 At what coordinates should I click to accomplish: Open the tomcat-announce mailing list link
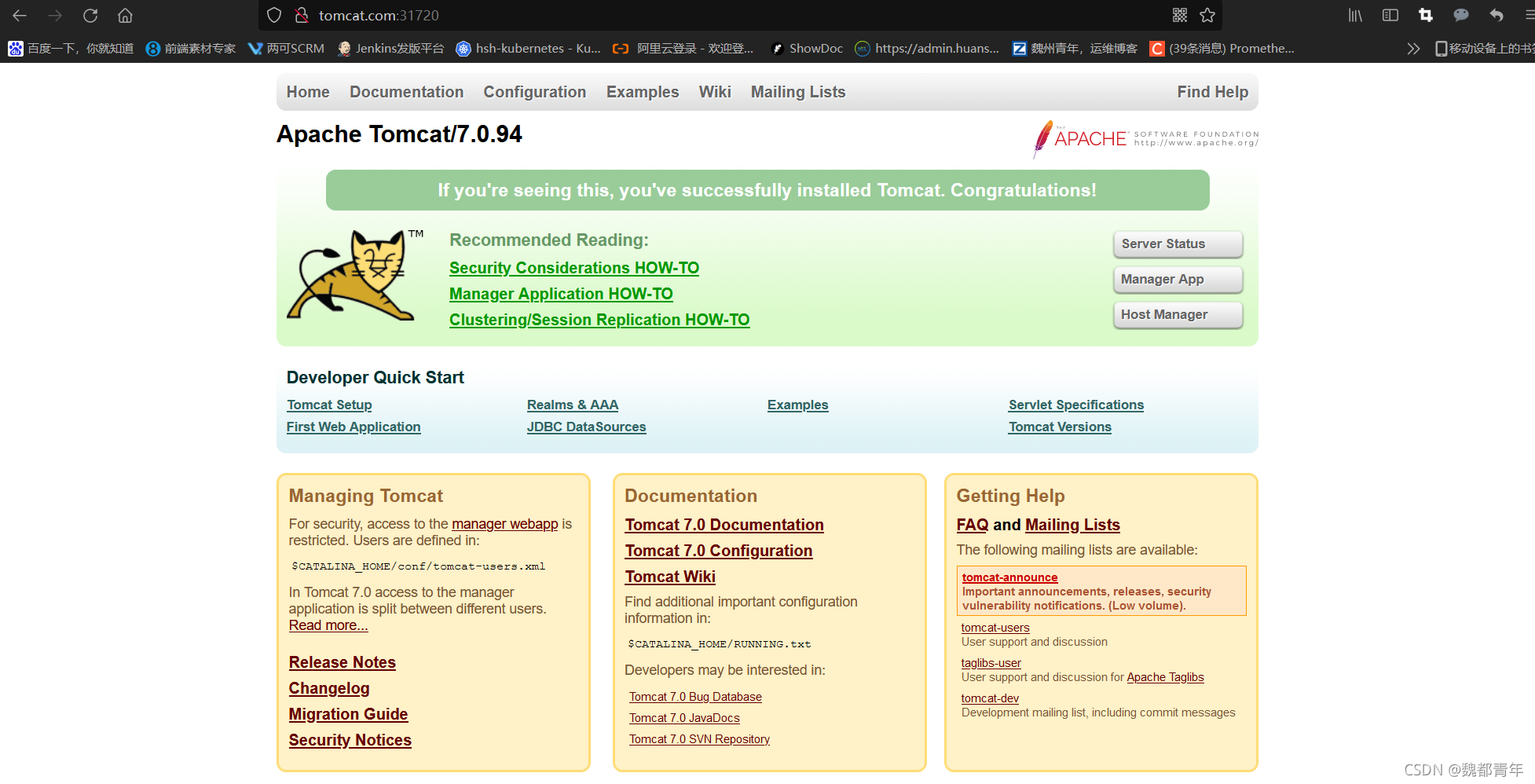coord(1010,577)
